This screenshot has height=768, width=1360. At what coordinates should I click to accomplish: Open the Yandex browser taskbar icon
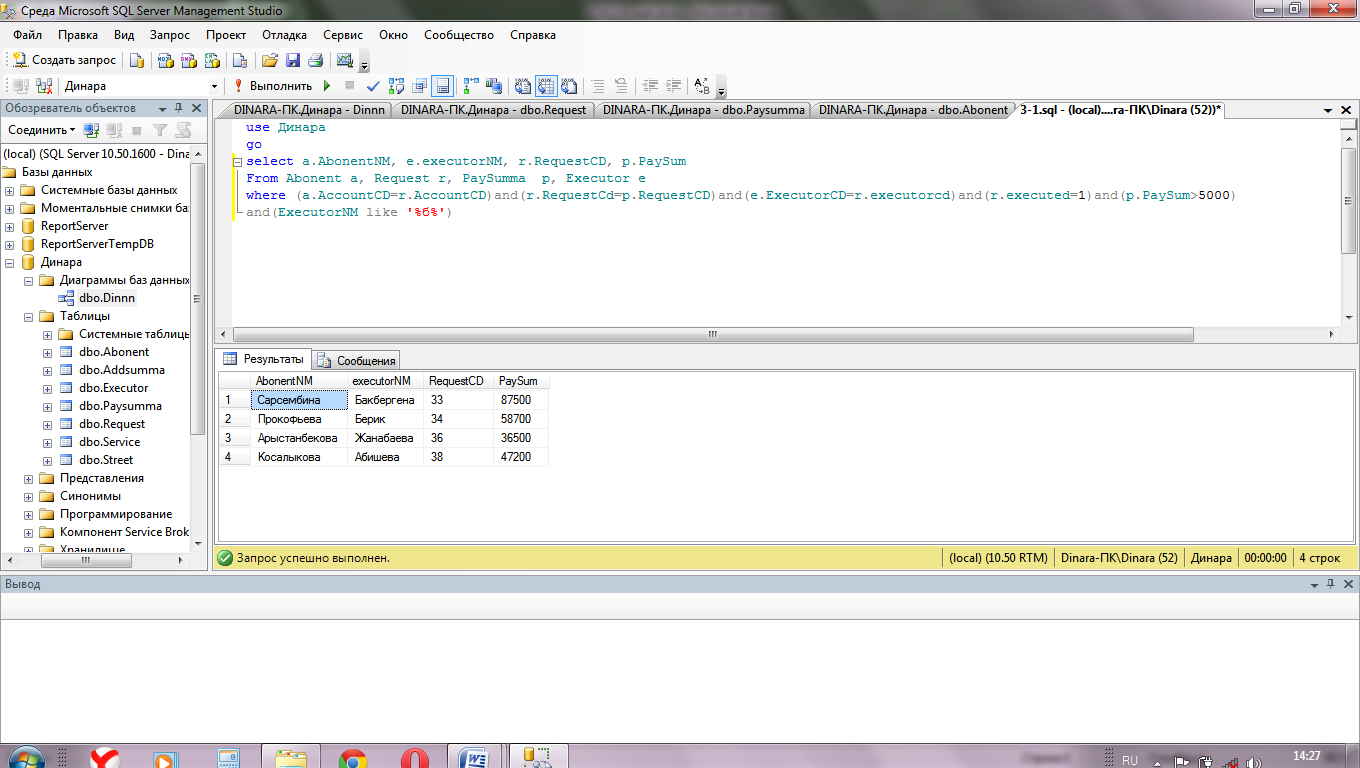106,759
